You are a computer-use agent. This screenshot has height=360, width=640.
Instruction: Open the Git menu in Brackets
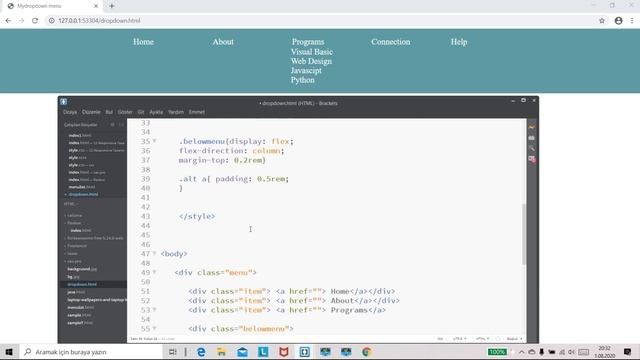coord(141,112)
